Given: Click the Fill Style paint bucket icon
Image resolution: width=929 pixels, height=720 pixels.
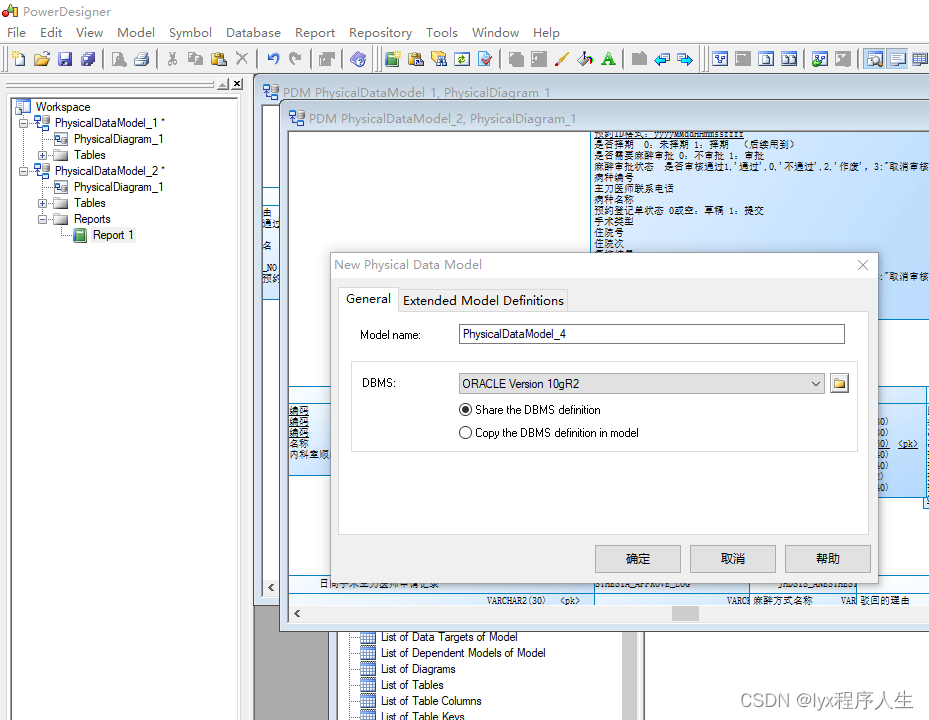Looking at the screenshot, I should coord(585,59).
